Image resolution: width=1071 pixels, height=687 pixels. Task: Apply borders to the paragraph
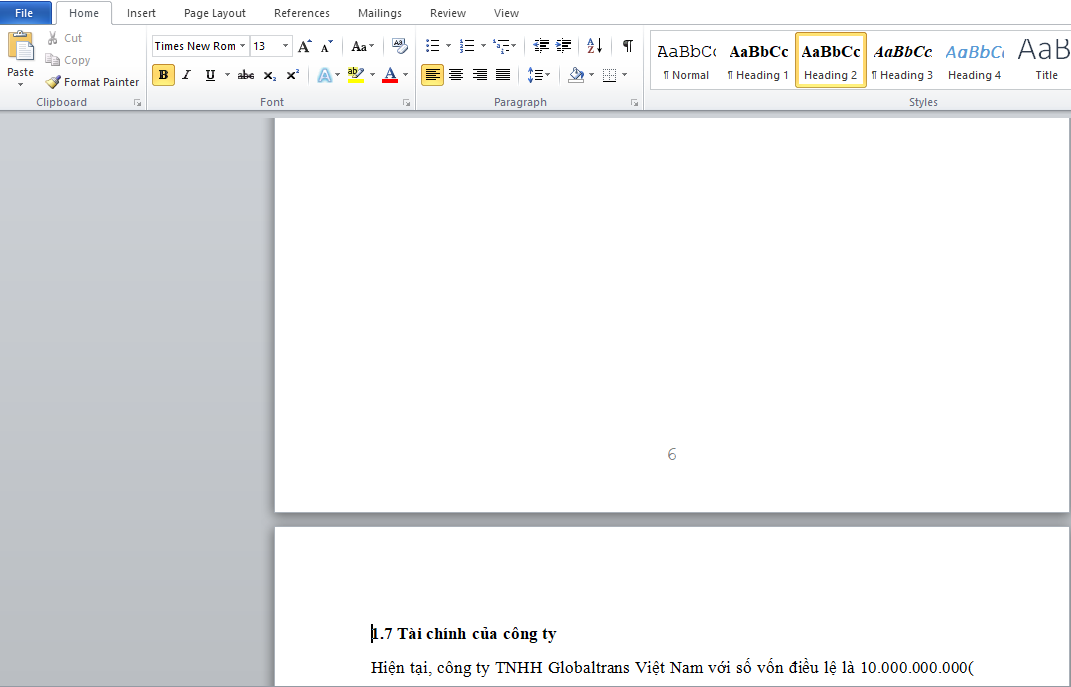coord(610,75)
